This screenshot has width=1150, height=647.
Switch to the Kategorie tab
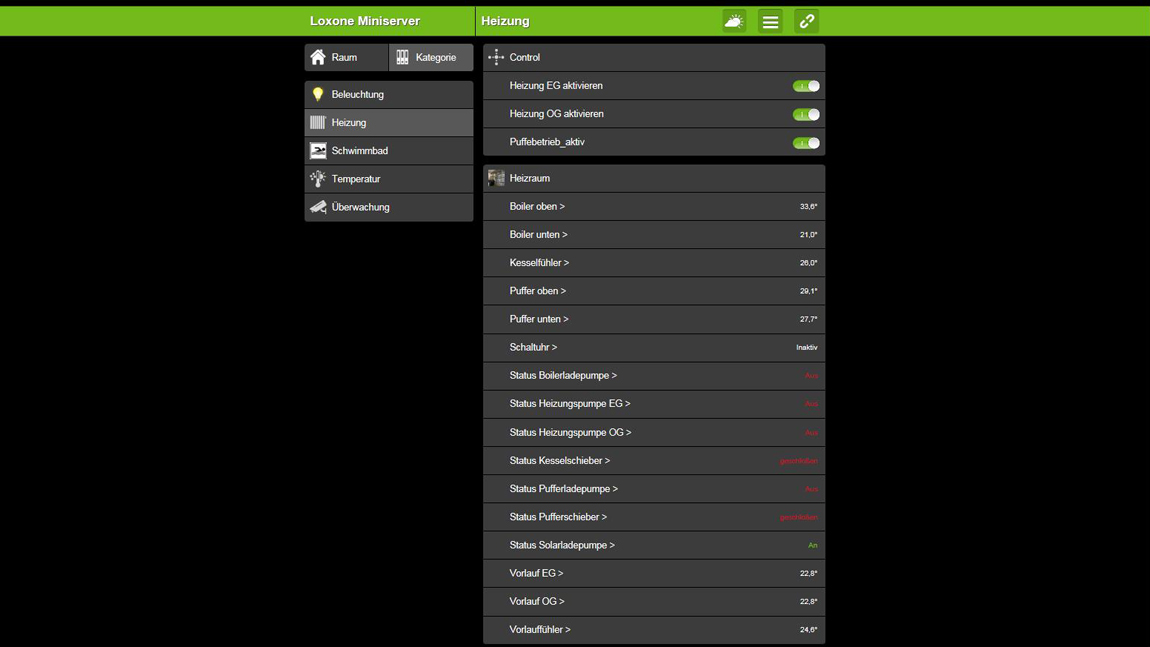(x=430, y=58)
